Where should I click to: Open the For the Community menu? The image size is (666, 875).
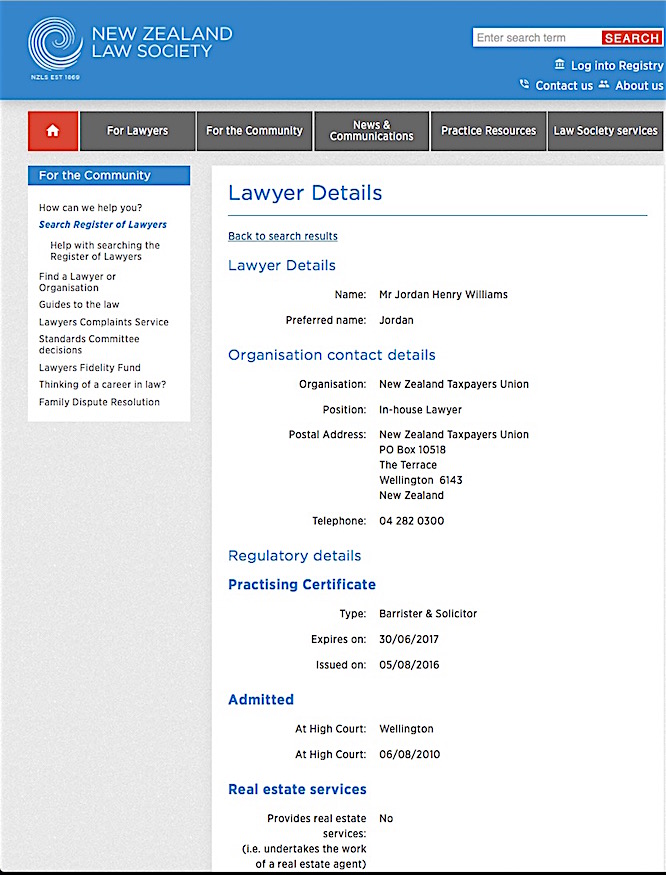click(x=254, y=131)
